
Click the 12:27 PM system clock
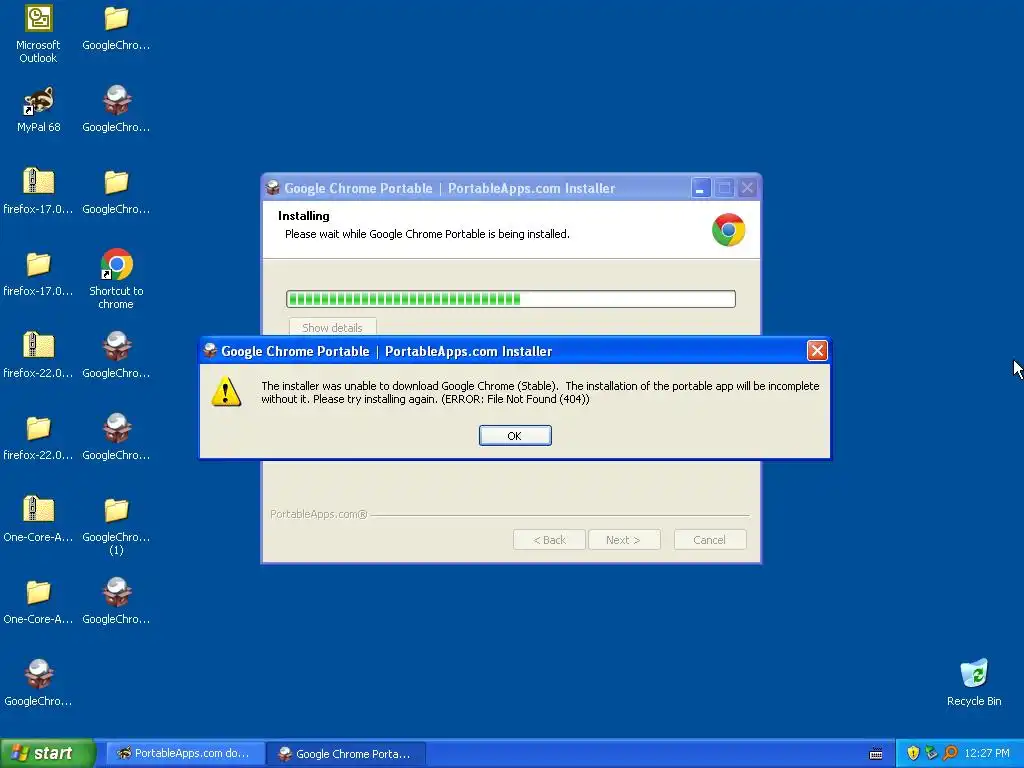[987, 753]
